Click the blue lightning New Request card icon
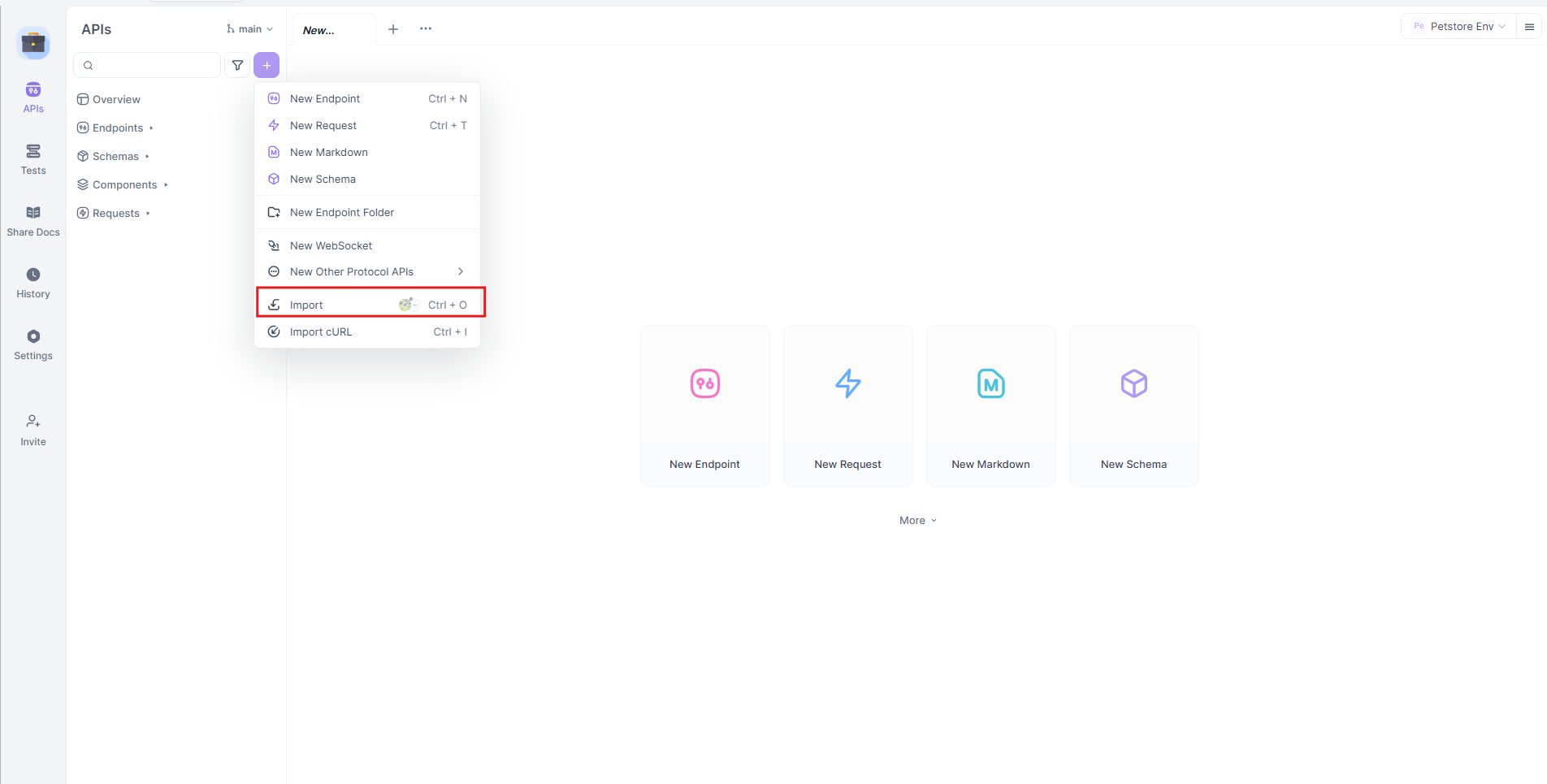Viewport: 1547px width, 784px height. 848,383
